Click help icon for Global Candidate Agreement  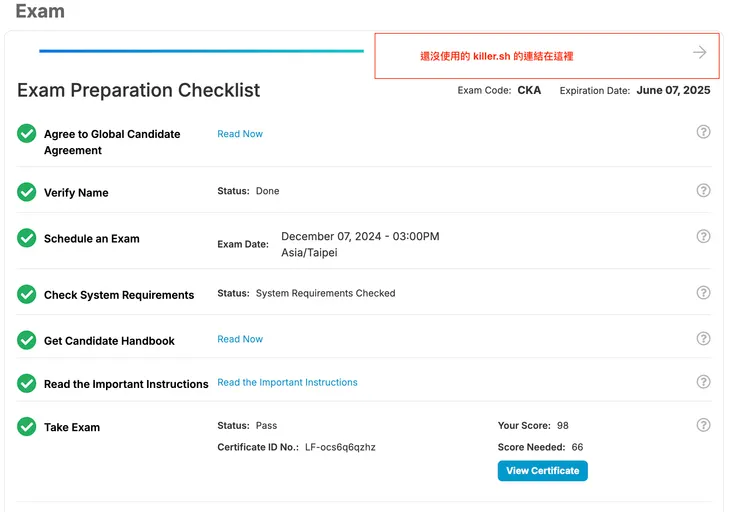point(703,132)
